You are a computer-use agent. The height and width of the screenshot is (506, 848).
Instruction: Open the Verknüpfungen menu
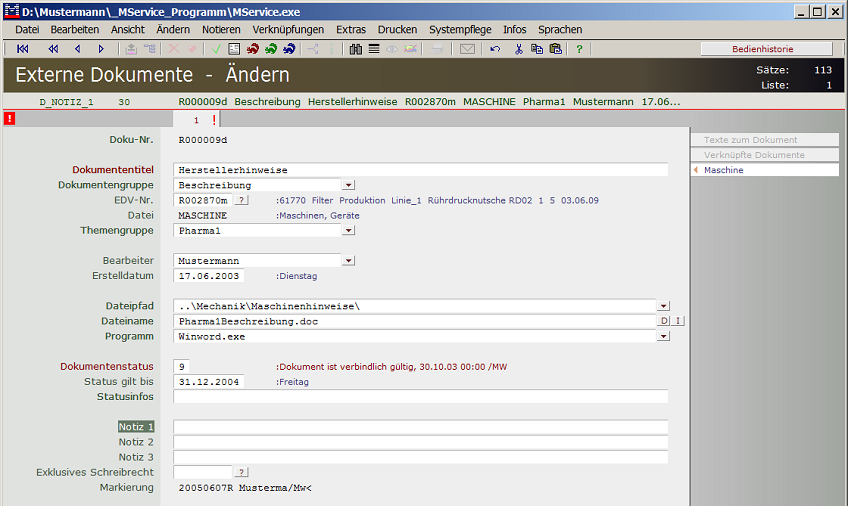click(288, 30)
